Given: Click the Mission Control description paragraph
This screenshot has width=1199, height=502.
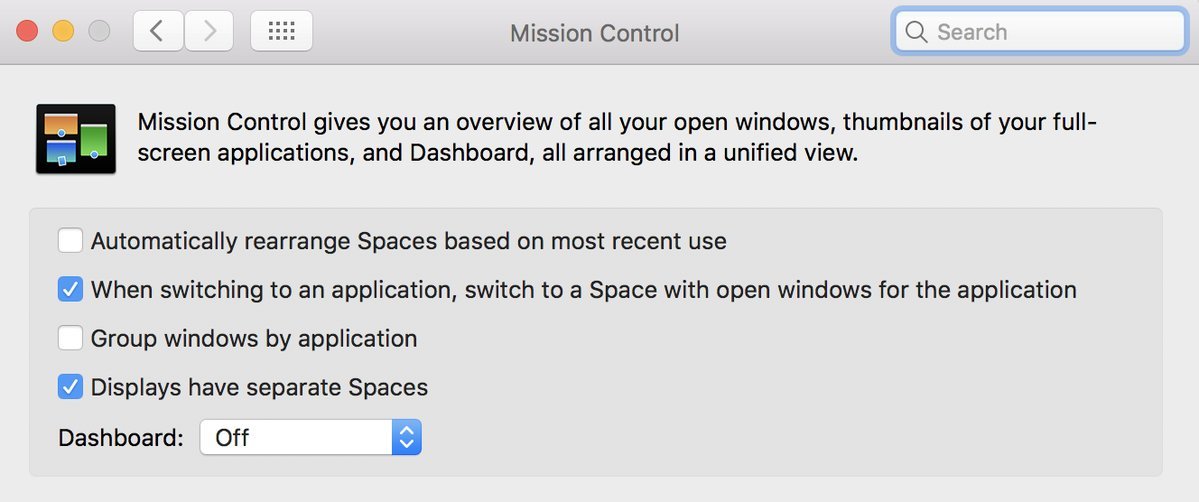Looking at the screenshot, I should [x=617, y=139].
